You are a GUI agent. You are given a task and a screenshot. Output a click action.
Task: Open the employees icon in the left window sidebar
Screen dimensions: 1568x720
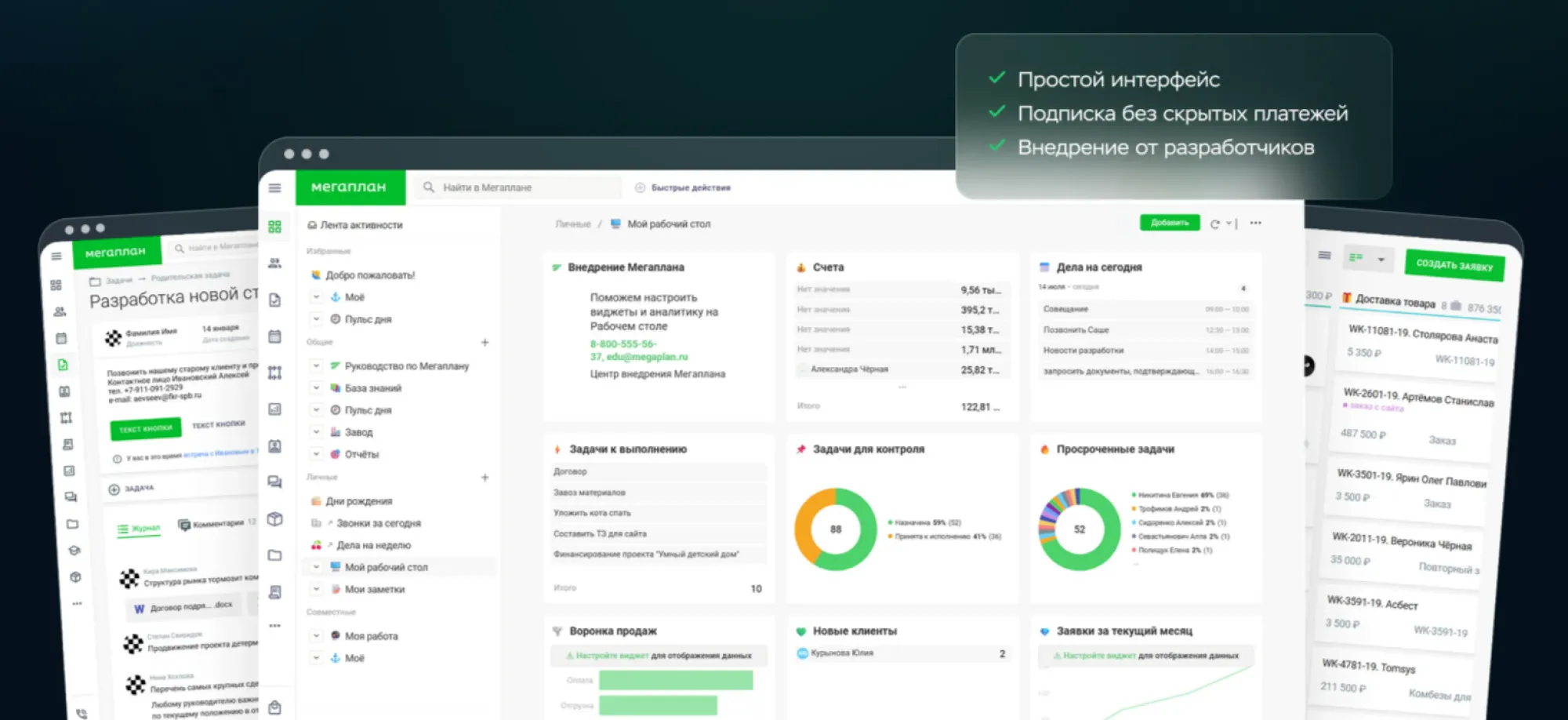click(x=60, y=311)
